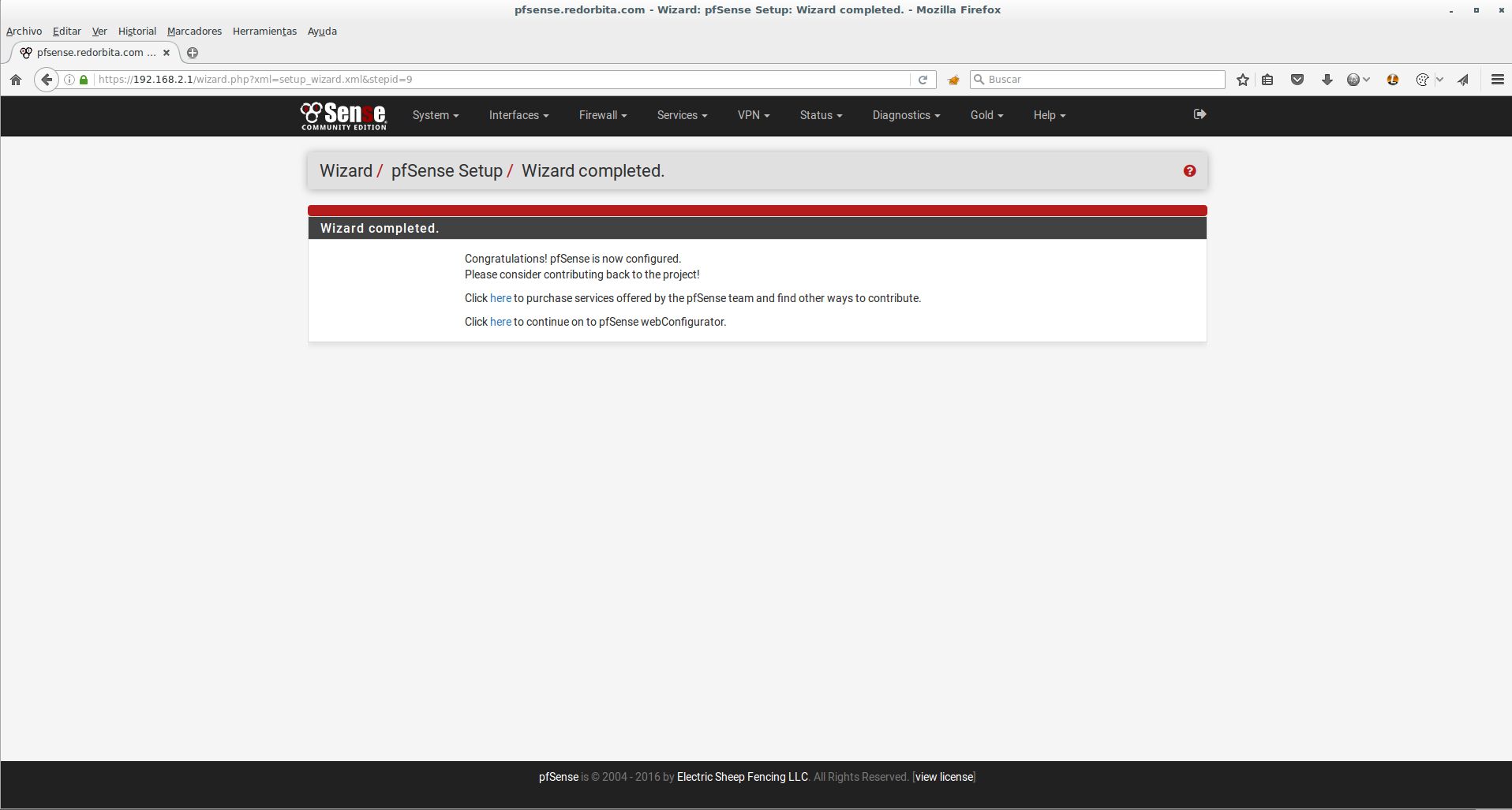Open the red help question mark icon
The image size is (1512, 810).
coord(1189,171)
